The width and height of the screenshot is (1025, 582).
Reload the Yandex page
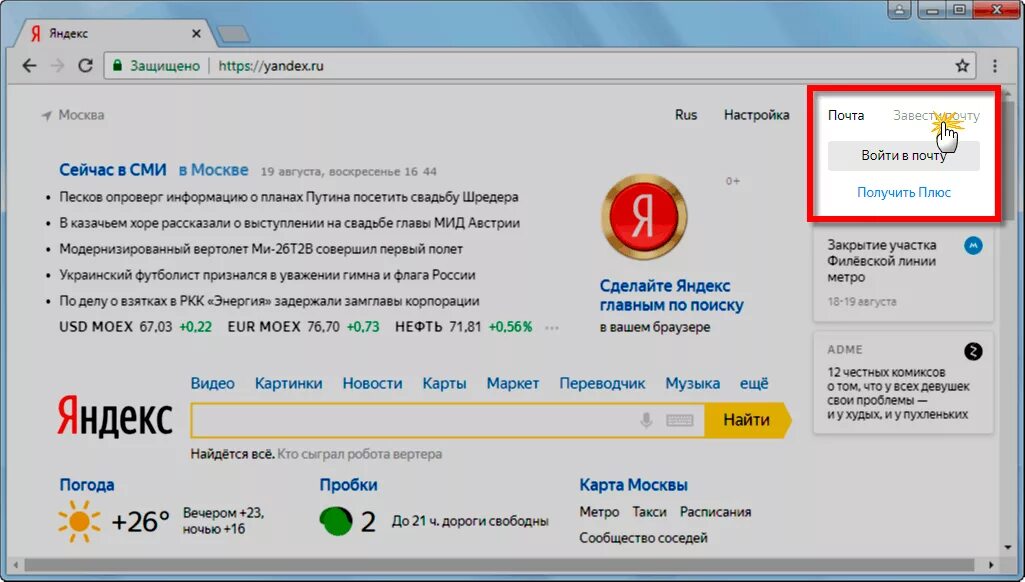click(85, 65)
